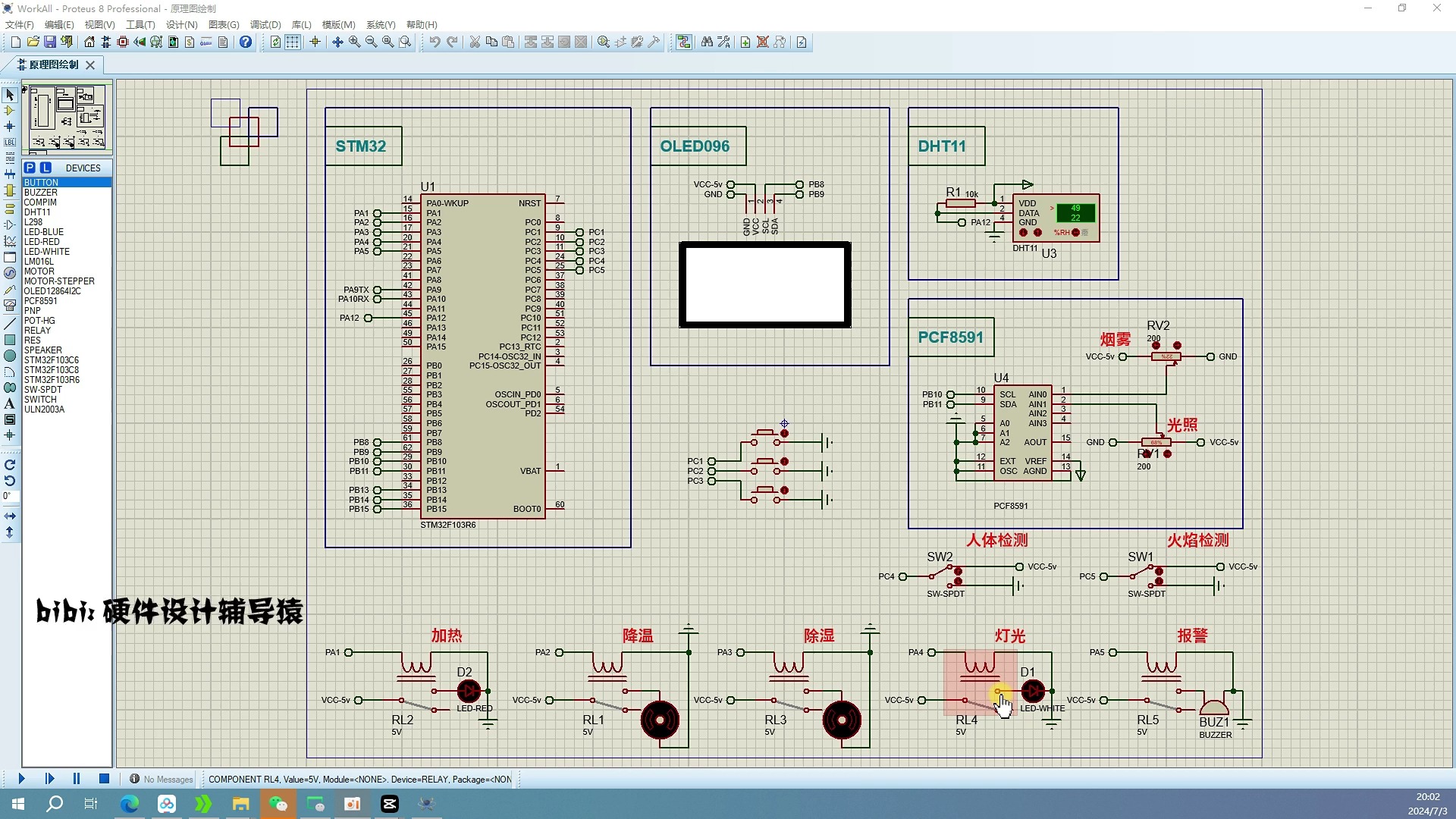Viewport: 1456px width, 819px height.
Task: Open WeChat from the taskbar
Action: 278,804
